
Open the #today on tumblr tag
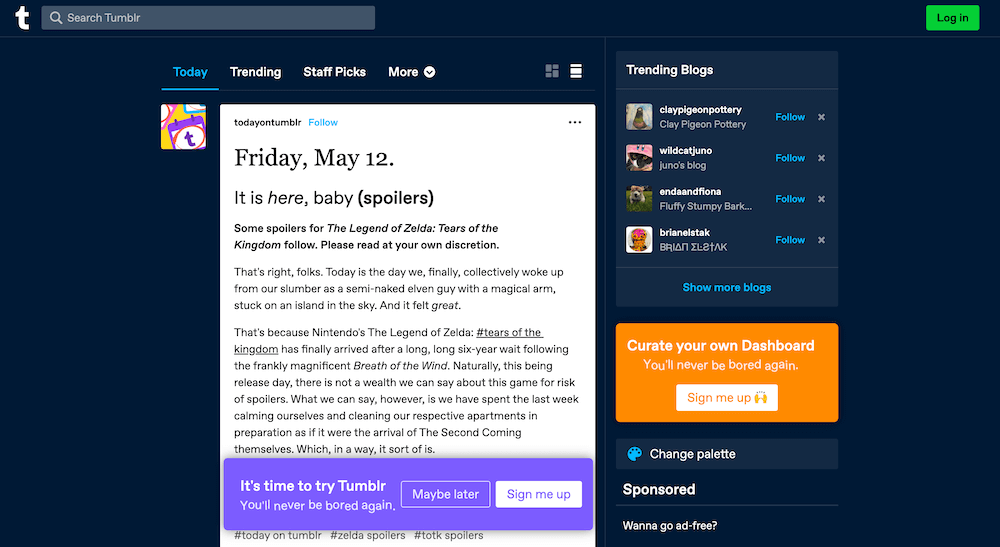(x=277, y=535)
